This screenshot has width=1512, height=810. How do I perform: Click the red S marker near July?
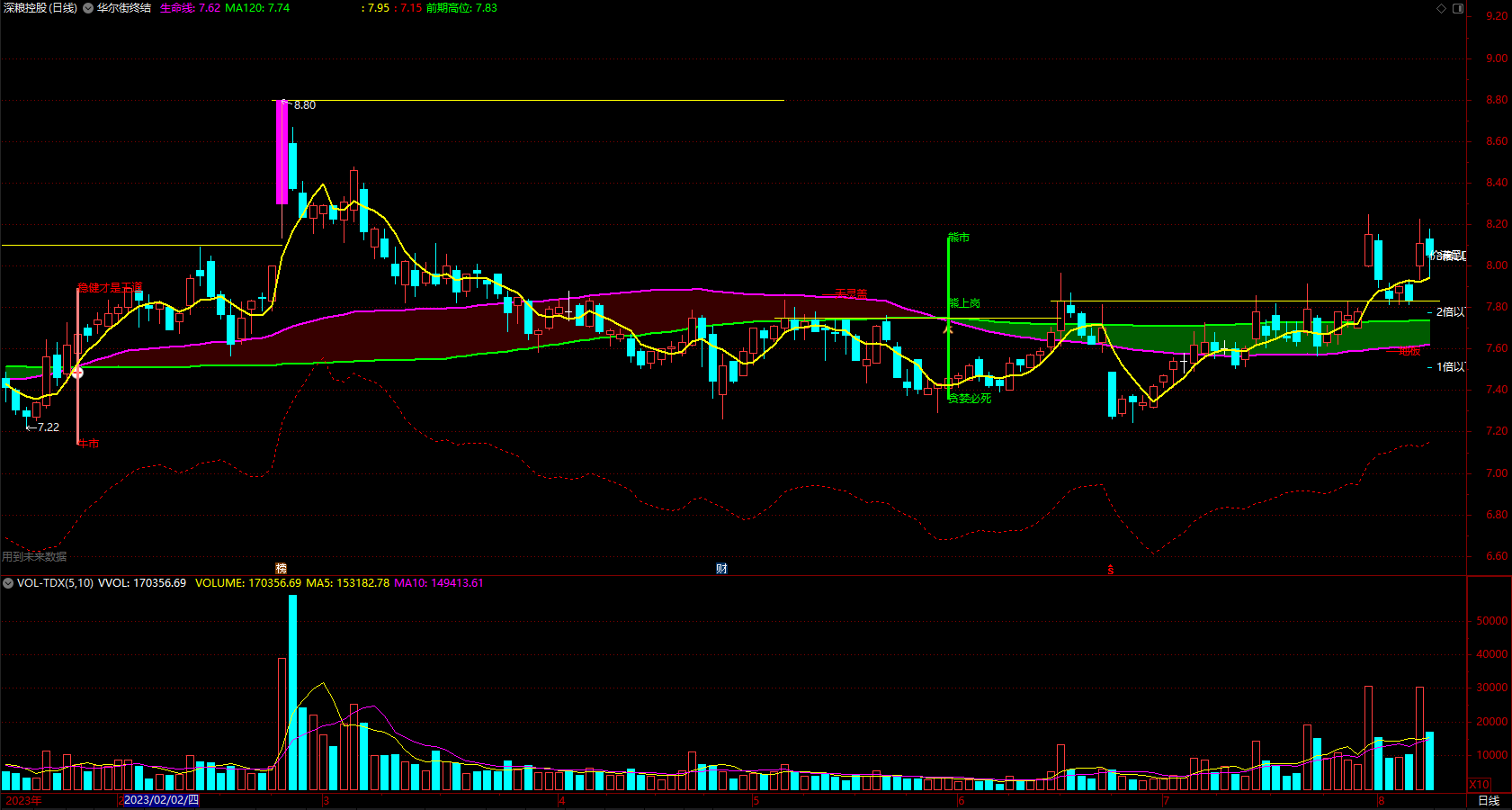point(1110,570)
